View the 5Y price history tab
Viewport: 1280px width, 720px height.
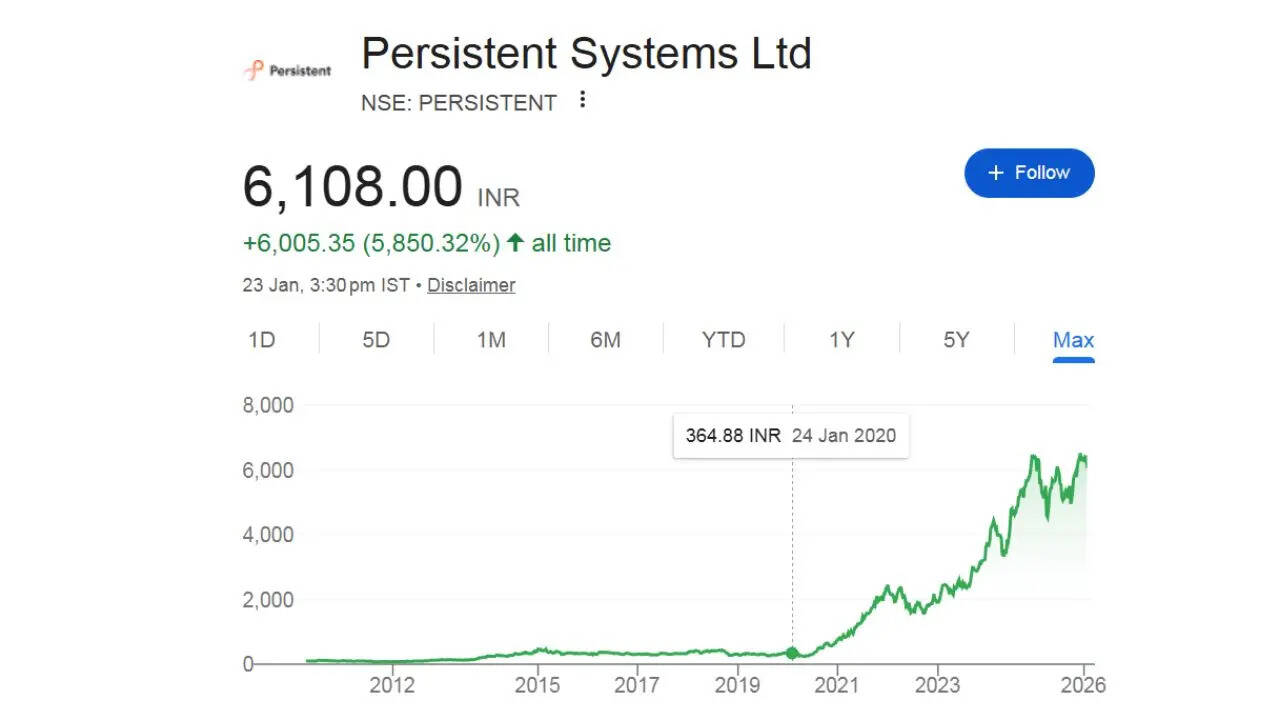click(x=956, y=340)
